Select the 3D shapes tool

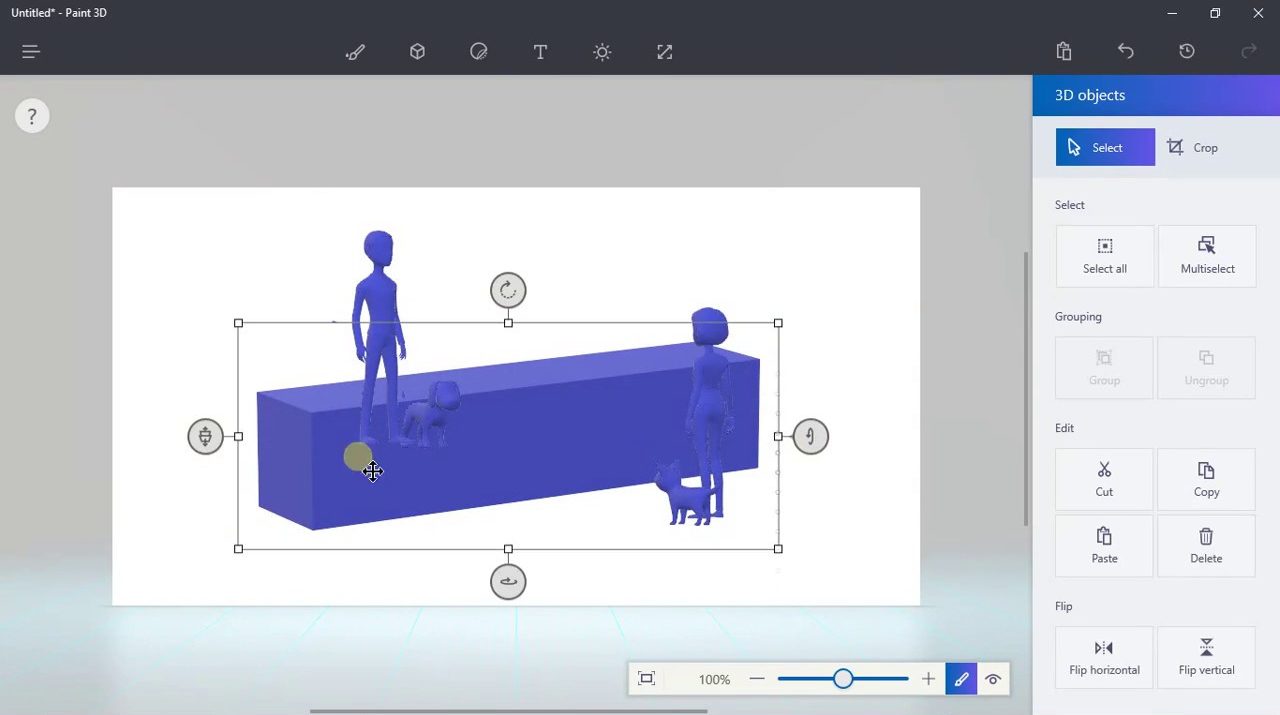[417, 52]
